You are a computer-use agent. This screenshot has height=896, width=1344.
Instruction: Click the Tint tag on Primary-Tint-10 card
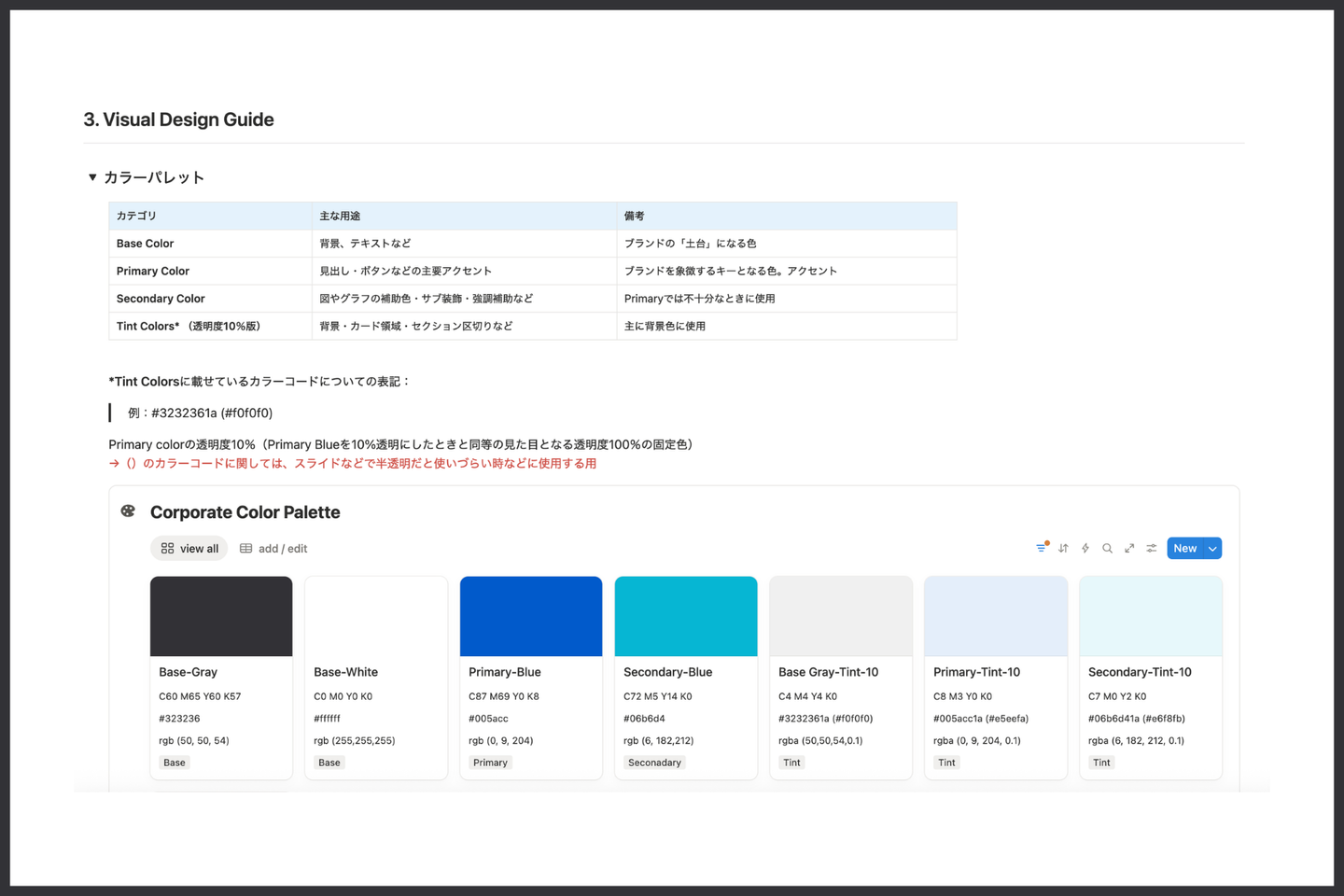946,763
